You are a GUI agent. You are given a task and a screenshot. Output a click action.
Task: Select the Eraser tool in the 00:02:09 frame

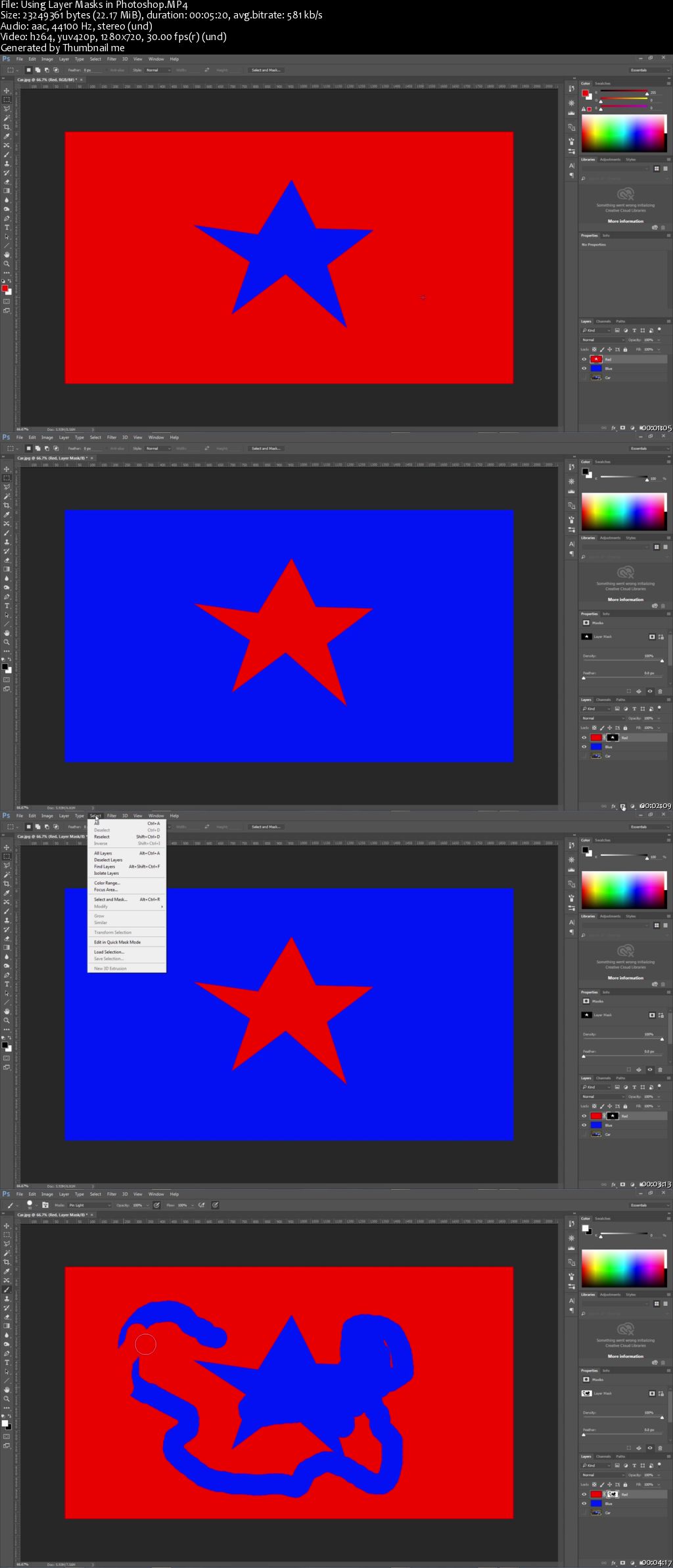tap(7, 560)
